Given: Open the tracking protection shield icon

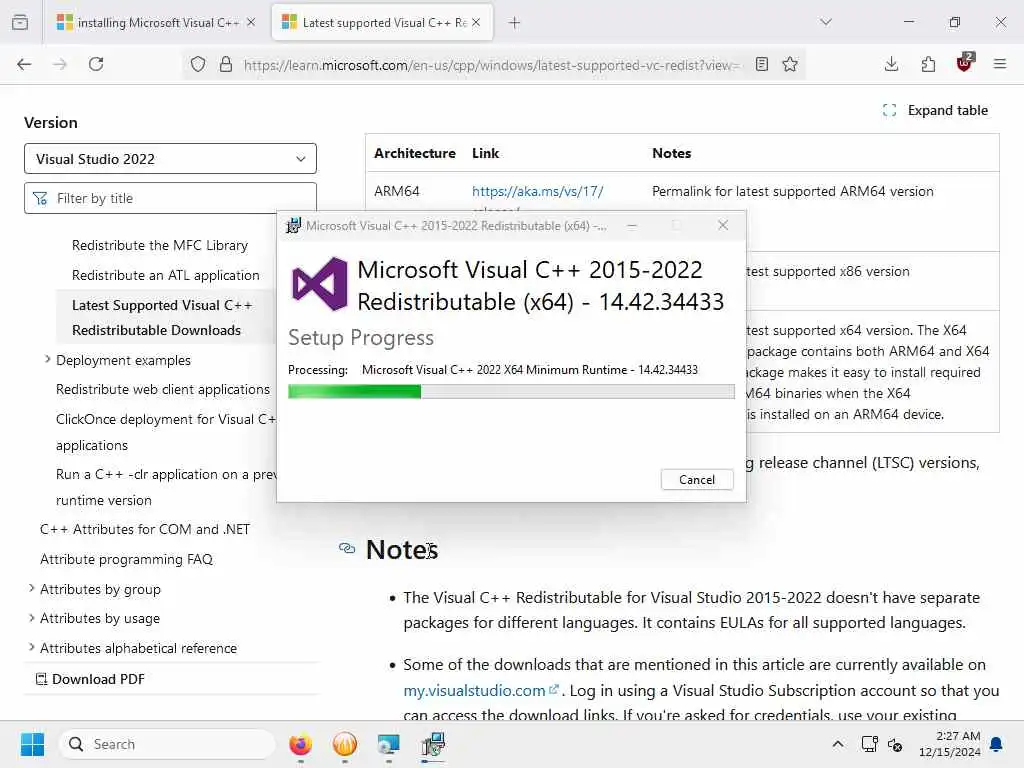Looking at the screenshot, I should coord(198,64).
